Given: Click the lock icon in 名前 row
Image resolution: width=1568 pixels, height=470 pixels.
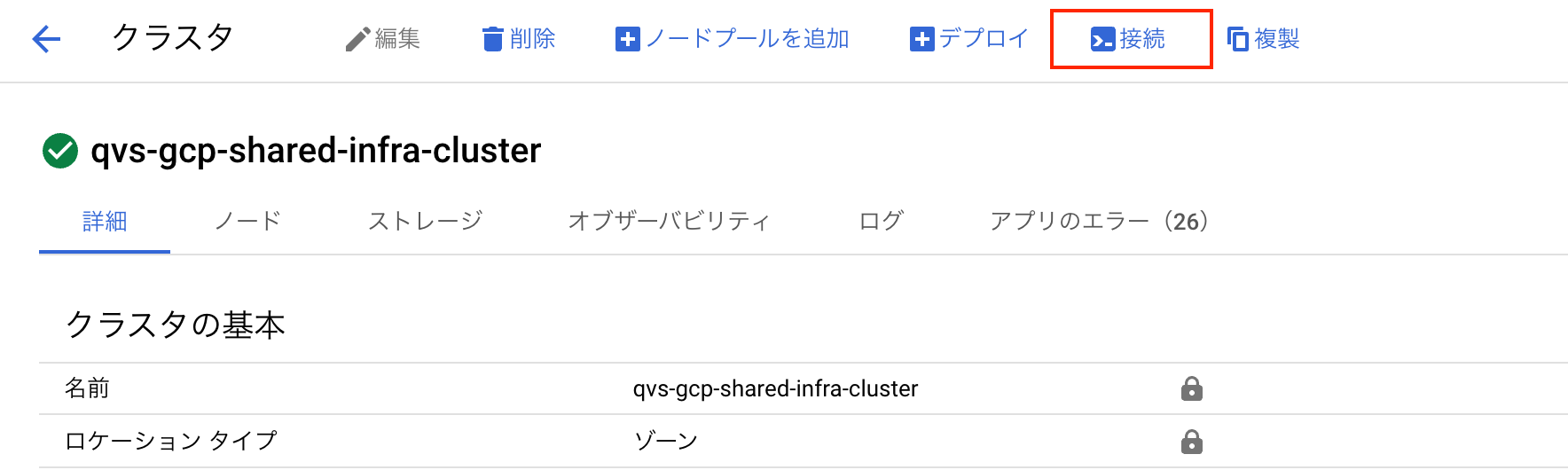Looking at the screenshot, I should [1191, 388].
